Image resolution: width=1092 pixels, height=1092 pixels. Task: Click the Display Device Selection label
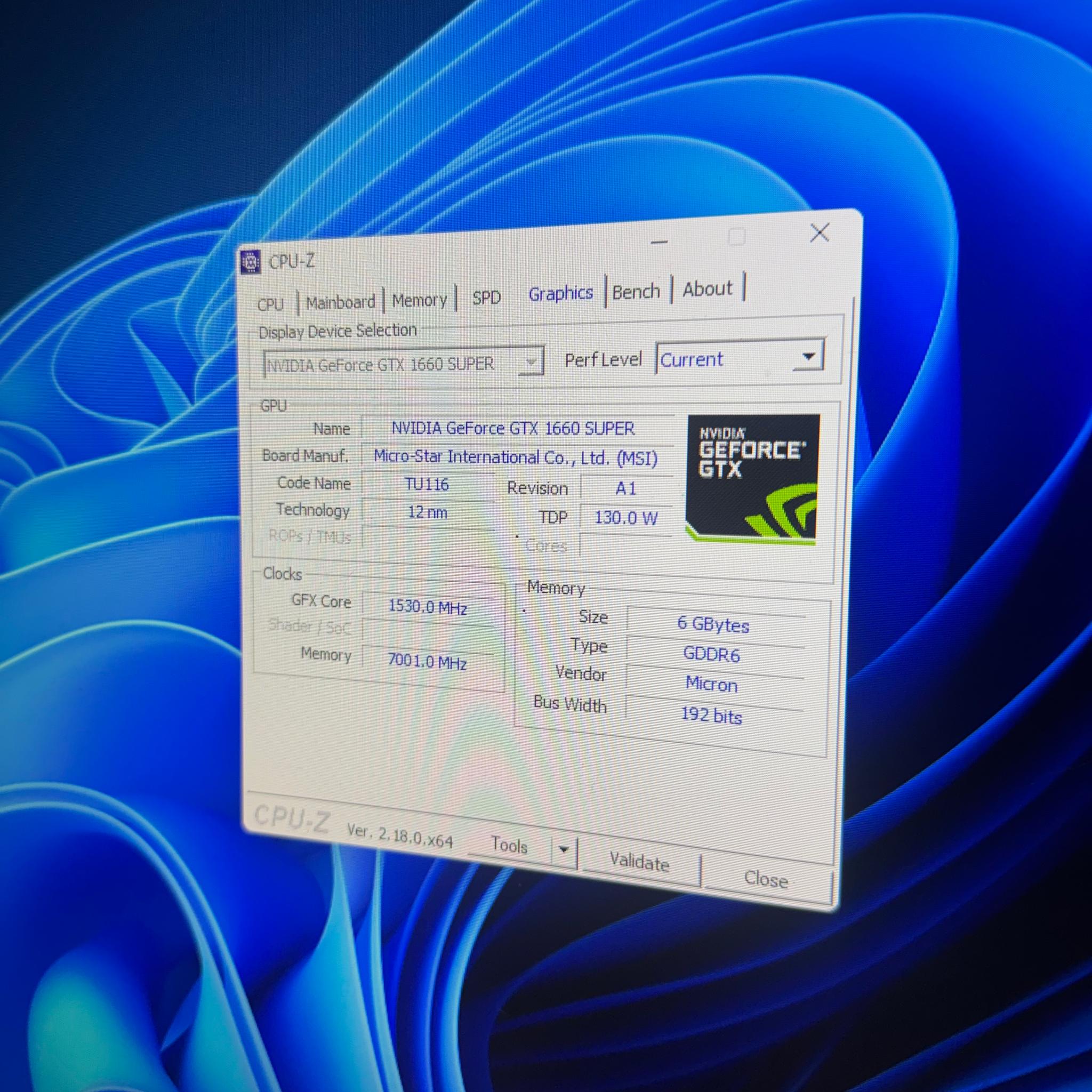(338, 331)
